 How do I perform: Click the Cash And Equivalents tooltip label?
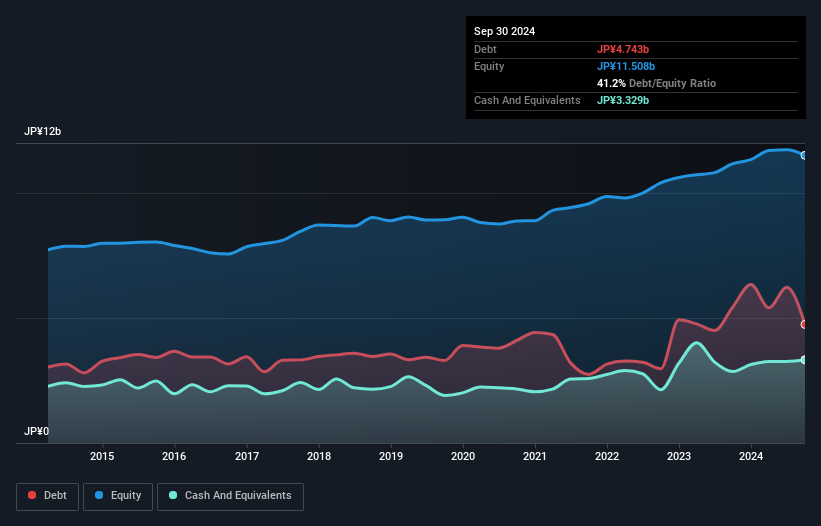(x=527, y=100)
